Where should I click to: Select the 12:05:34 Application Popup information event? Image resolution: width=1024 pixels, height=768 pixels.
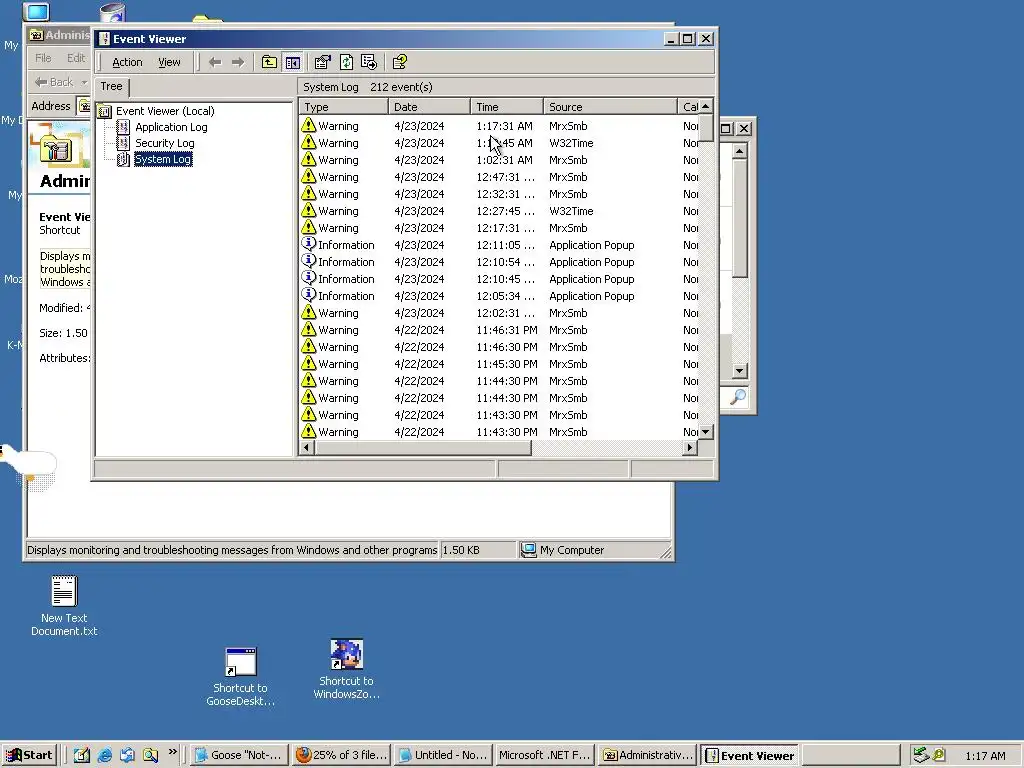click(x=499, y=296)
